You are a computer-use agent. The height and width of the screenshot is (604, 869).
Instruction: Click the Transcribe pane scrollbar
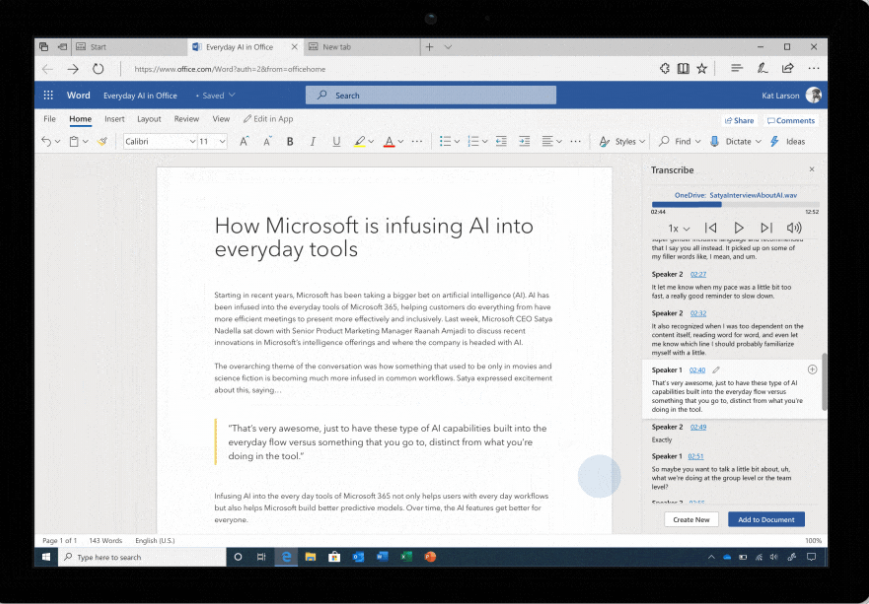click(824, 381)
